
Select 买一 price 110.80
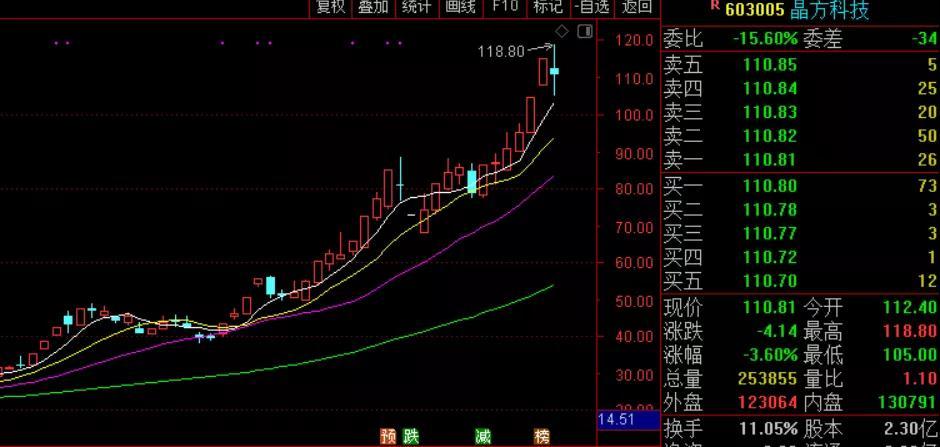click(770, 186)
